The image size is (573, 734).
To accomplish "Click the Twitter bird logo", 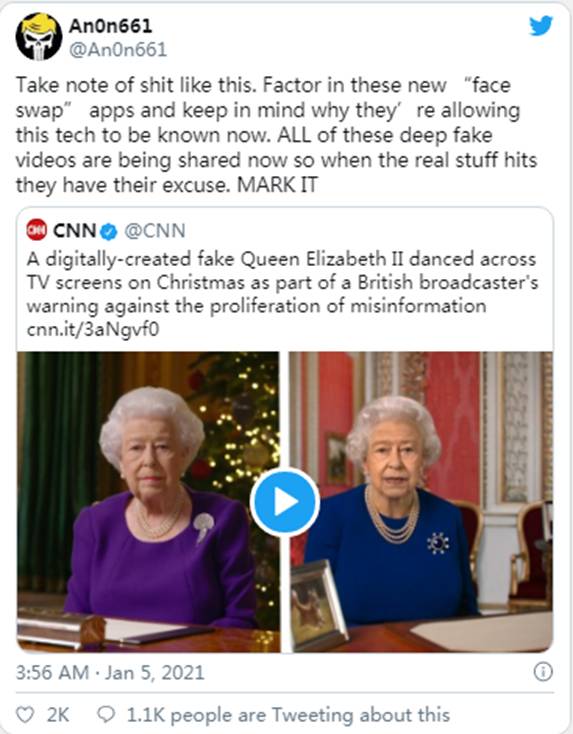I will [541, 26].
